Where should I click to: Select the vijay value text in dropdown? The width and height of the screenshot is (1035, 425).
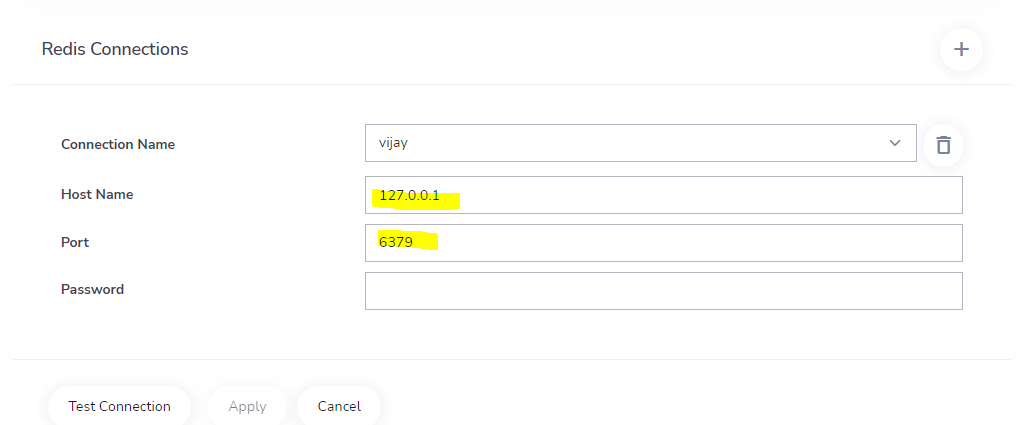tap(393, 143)
